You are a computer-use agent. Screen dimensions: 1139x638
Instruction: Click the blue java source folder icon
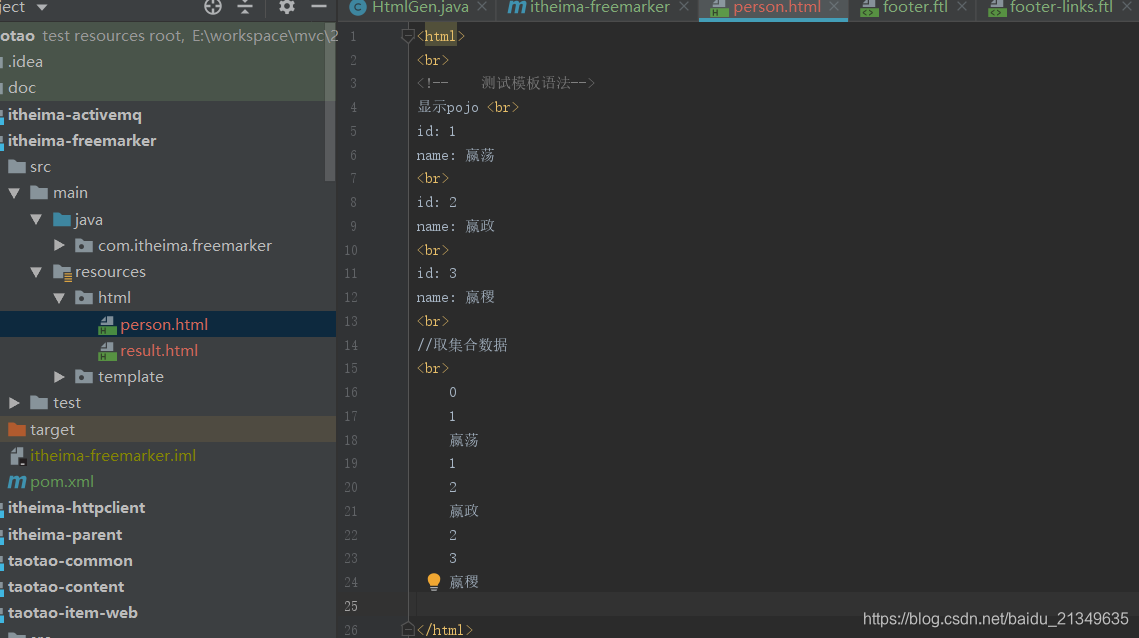click(x=62, y=219)
